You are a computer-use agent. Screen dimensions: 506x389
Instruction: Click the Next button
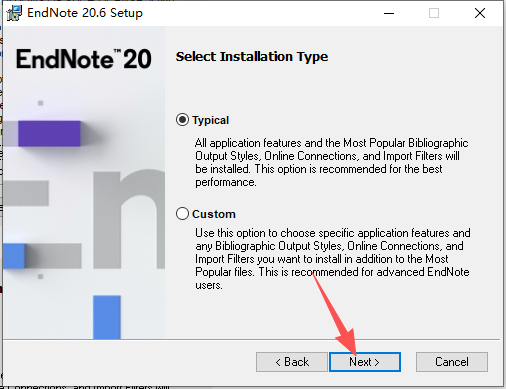click(365, 362)
